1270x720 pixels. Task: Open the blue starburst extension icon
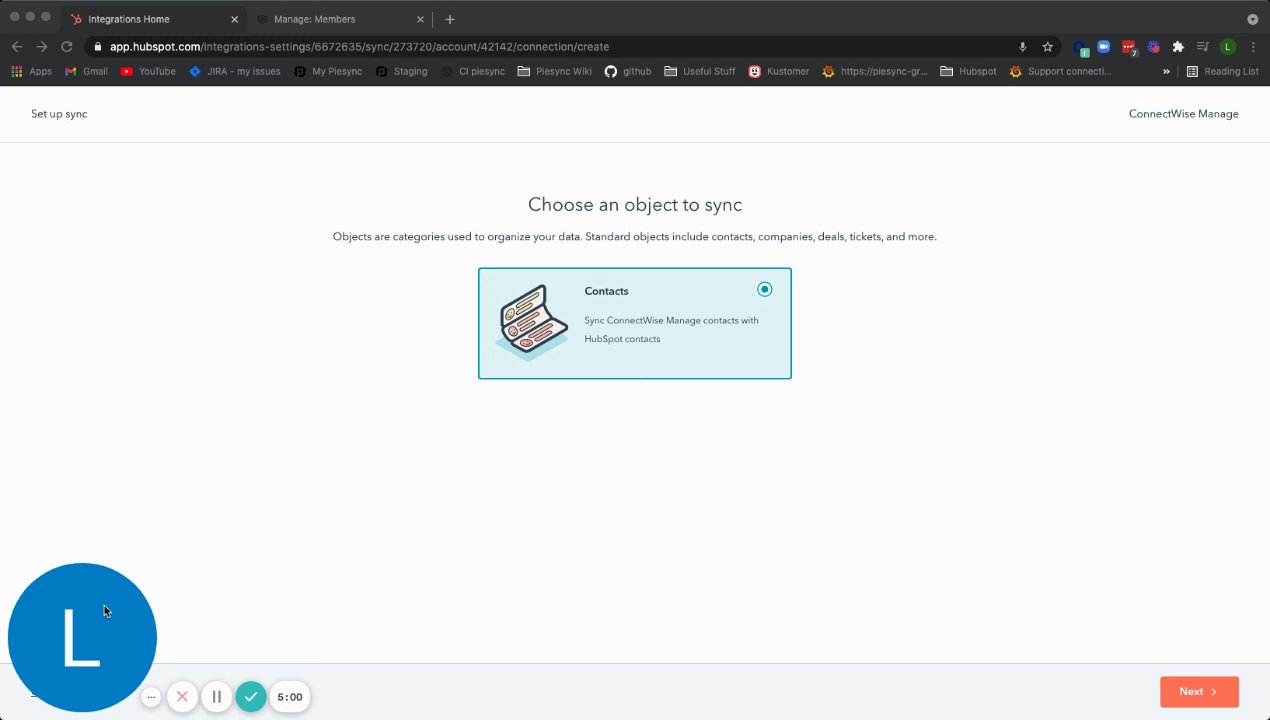click(x=1153, y=46)
